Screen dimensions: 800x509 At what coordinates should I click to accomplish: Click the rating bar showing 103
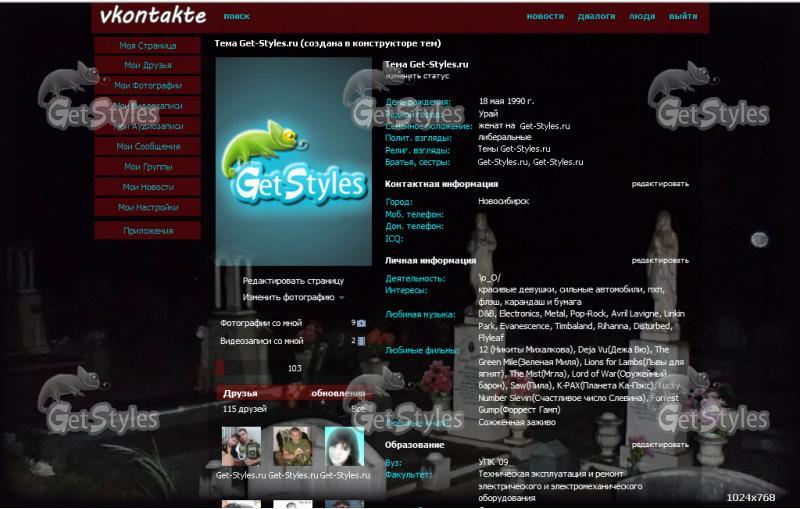tap(293, 368)
